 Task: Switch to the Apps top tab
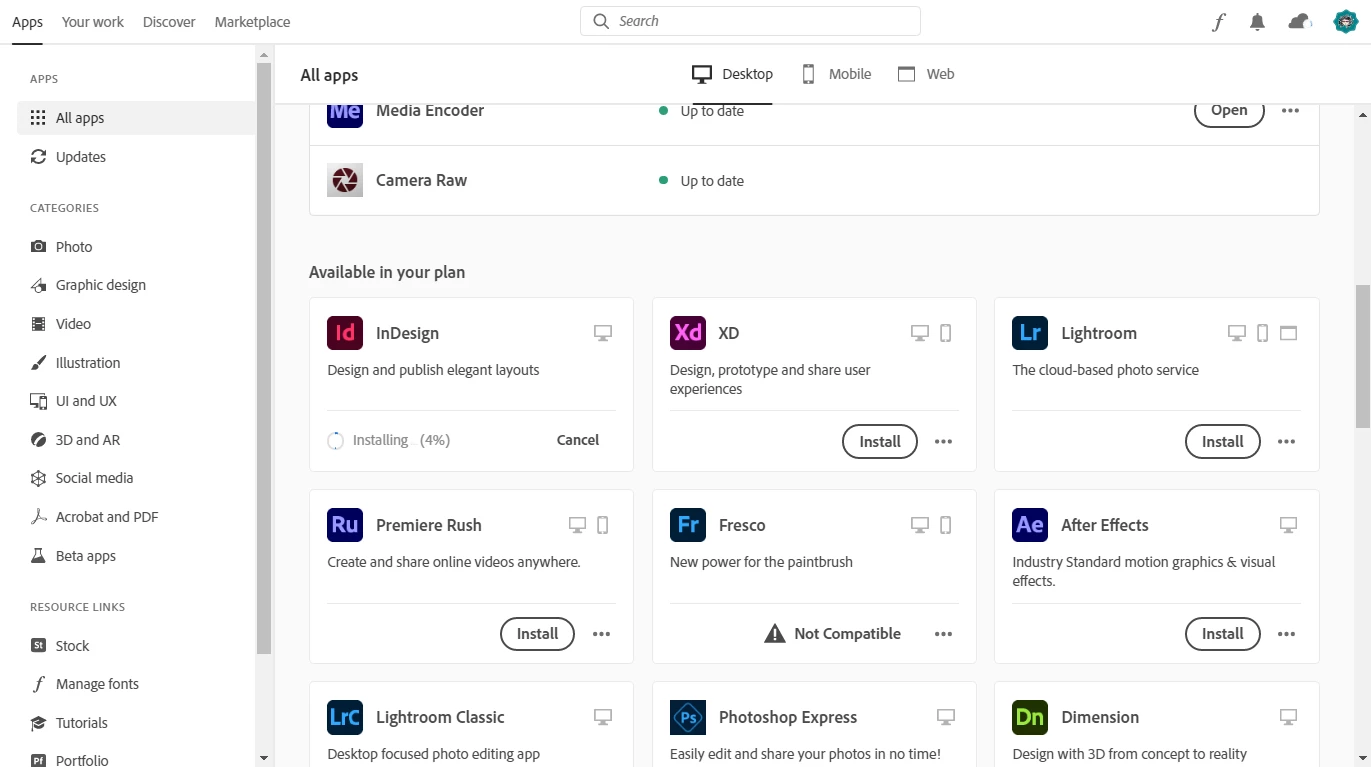[x=27, y=22]
